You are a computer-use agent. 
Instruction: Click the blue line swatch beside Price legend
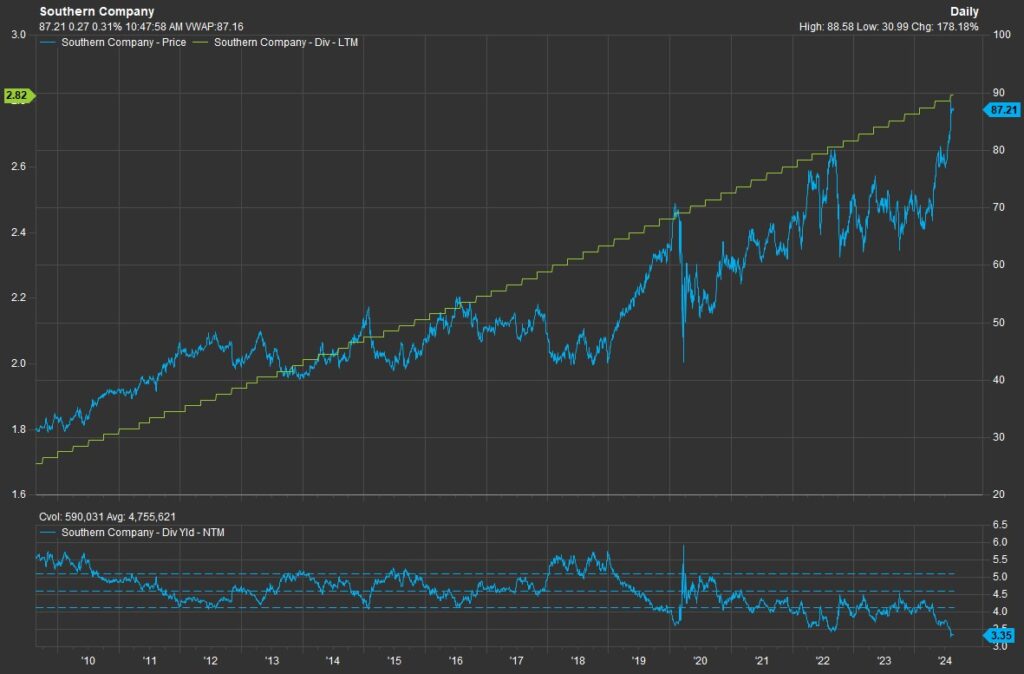(x=48, y=42)
